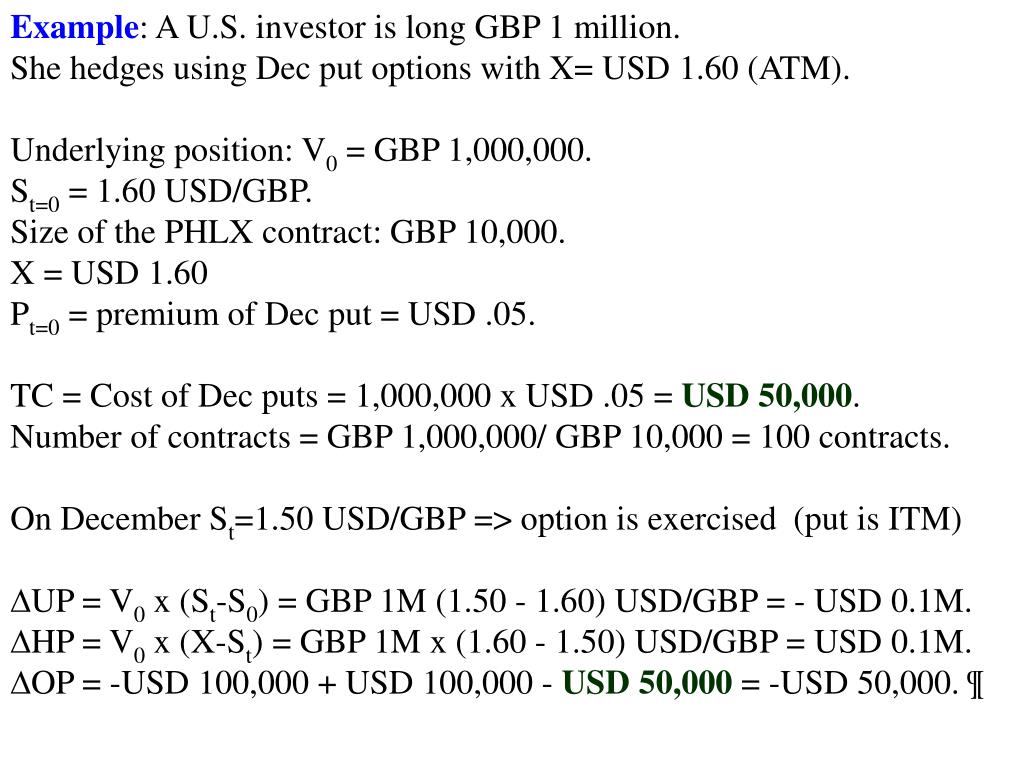Image resolution: width=1024 pixels, height=768 pixels.
Task: Click the green 'USD 50,000' in ΔOP line
Action: [x=647, y=683]
